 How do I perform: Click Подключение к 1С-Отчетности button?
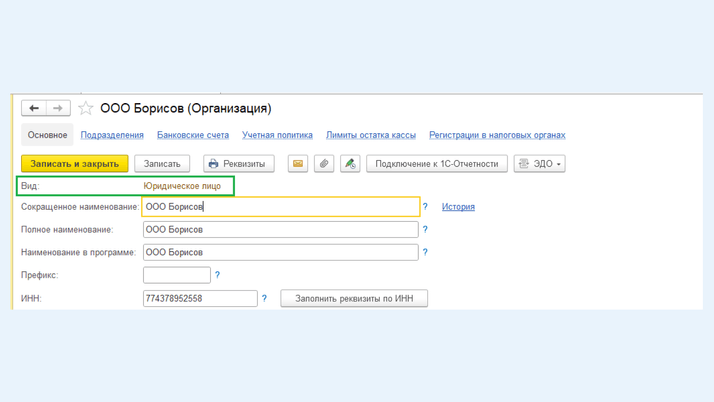click(437, 163)
